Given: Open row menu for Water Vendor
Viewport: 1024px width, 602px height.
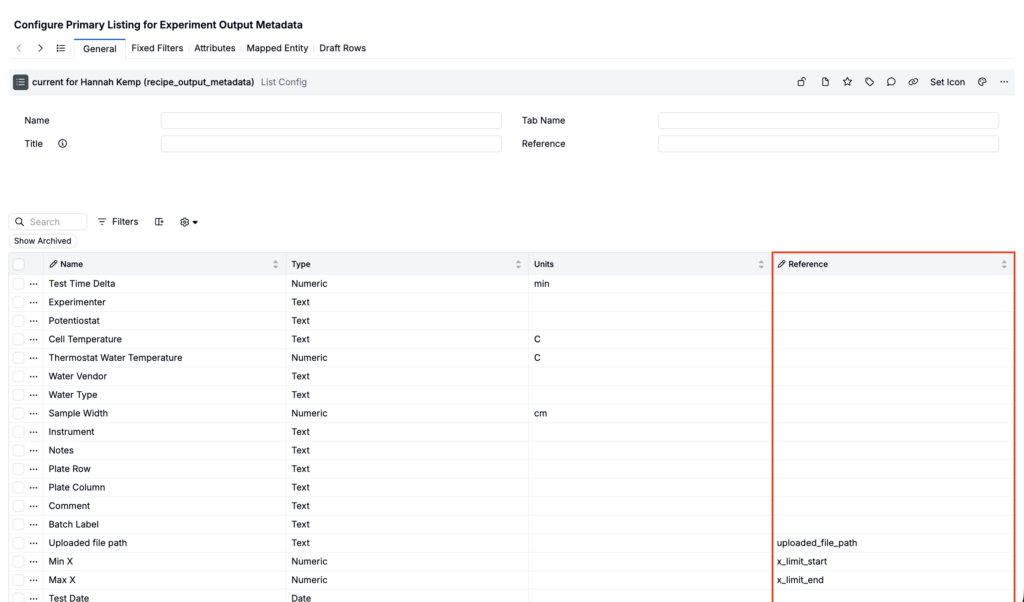Looking at the screenshot, I should pyautogui.click(x=33, y=377).
